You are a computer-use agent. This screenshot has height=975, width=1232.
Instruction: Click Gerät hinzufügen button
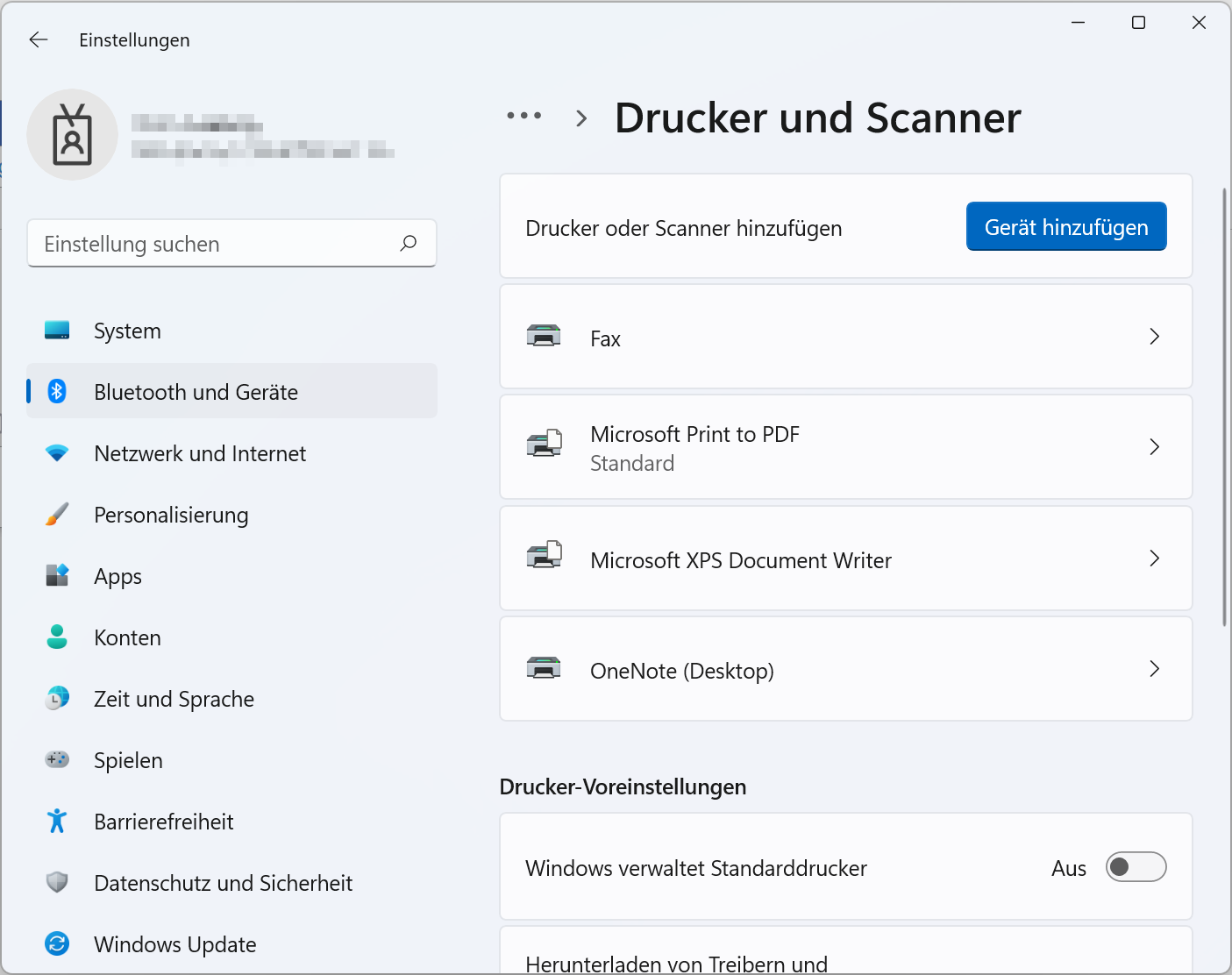[1065, 227]
